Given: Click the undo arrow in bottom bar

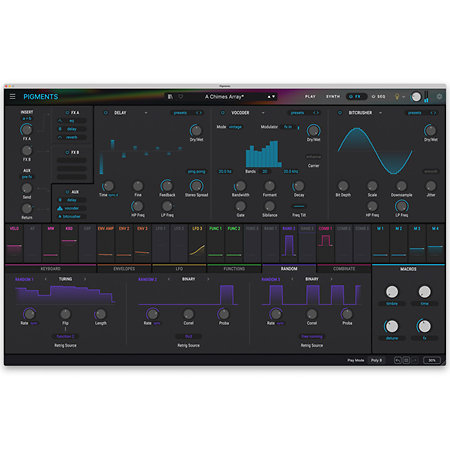Looking at the screenshot, I should [x=398, y=360].
